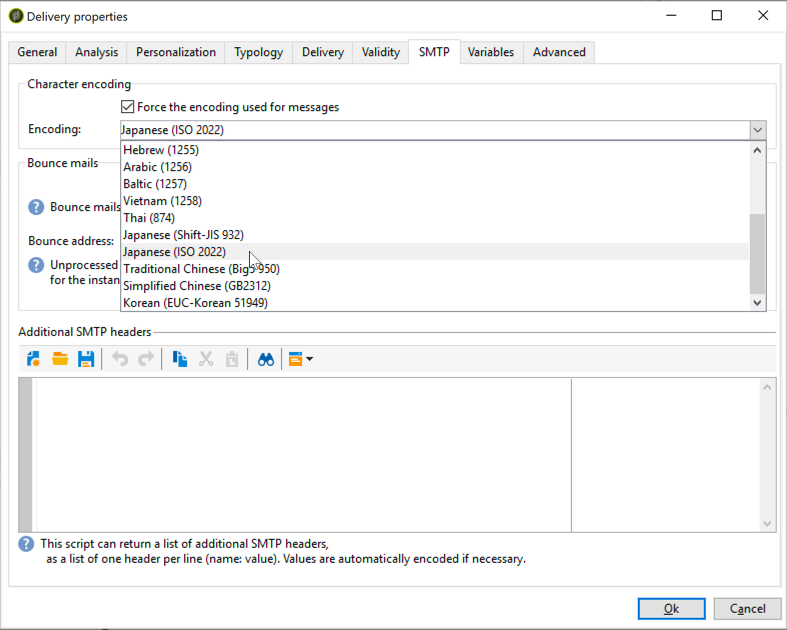787x630 pixels.
Task: Select Japanese (ISO 2022) in list
Action: pos(435,252)
